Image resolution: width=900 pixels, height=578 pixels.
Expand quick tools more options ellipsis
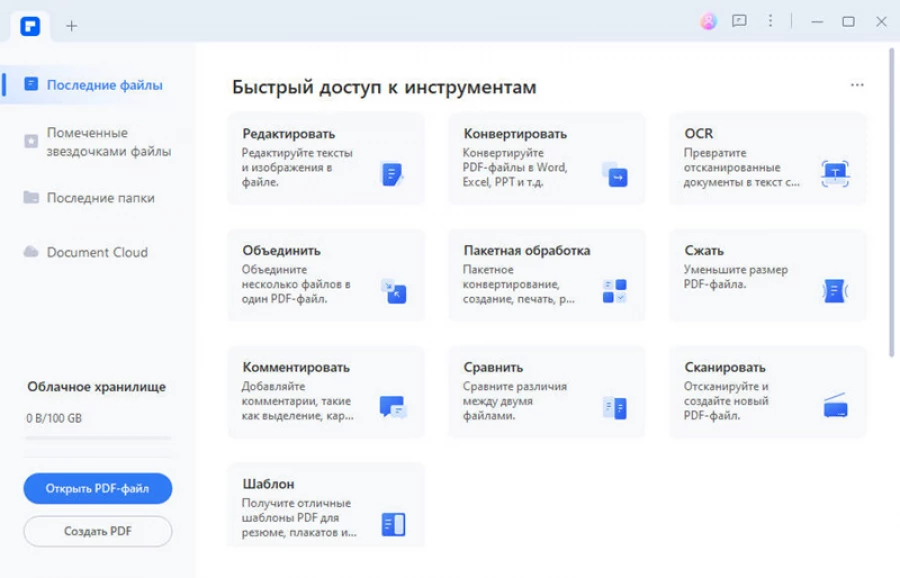(857, 86)
